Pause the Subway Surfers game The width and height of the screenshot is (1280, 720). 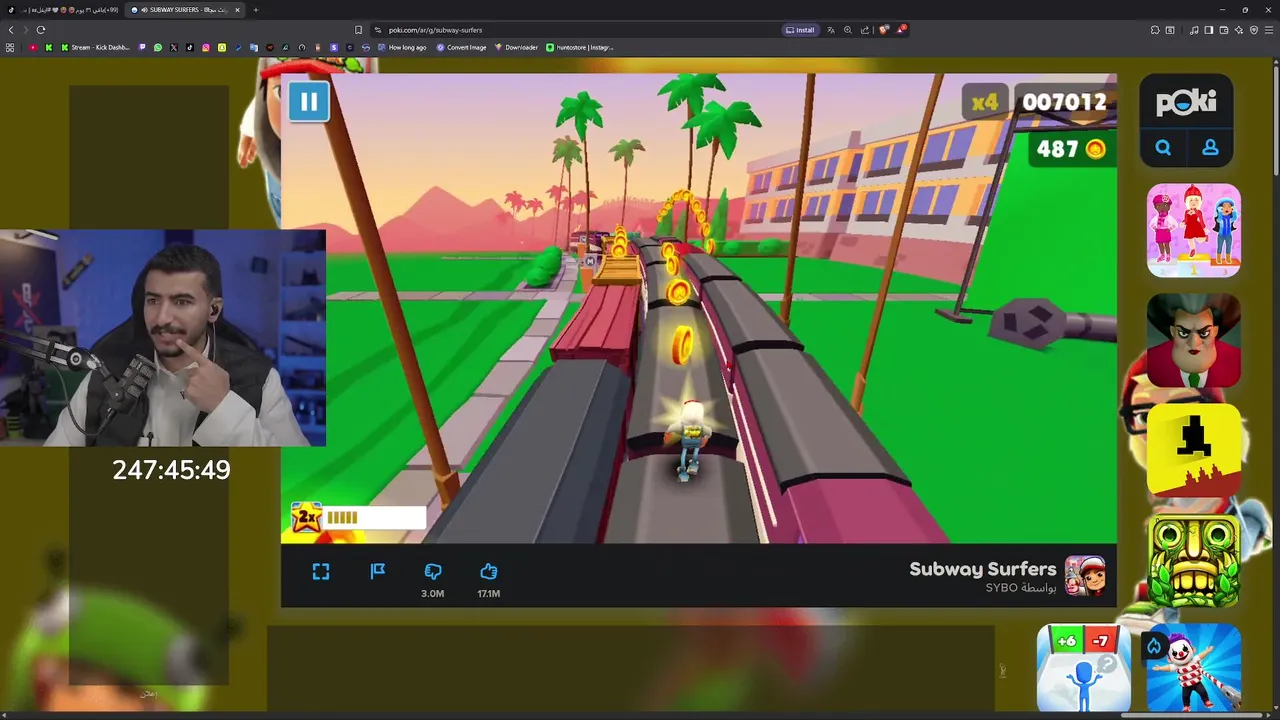309,102
